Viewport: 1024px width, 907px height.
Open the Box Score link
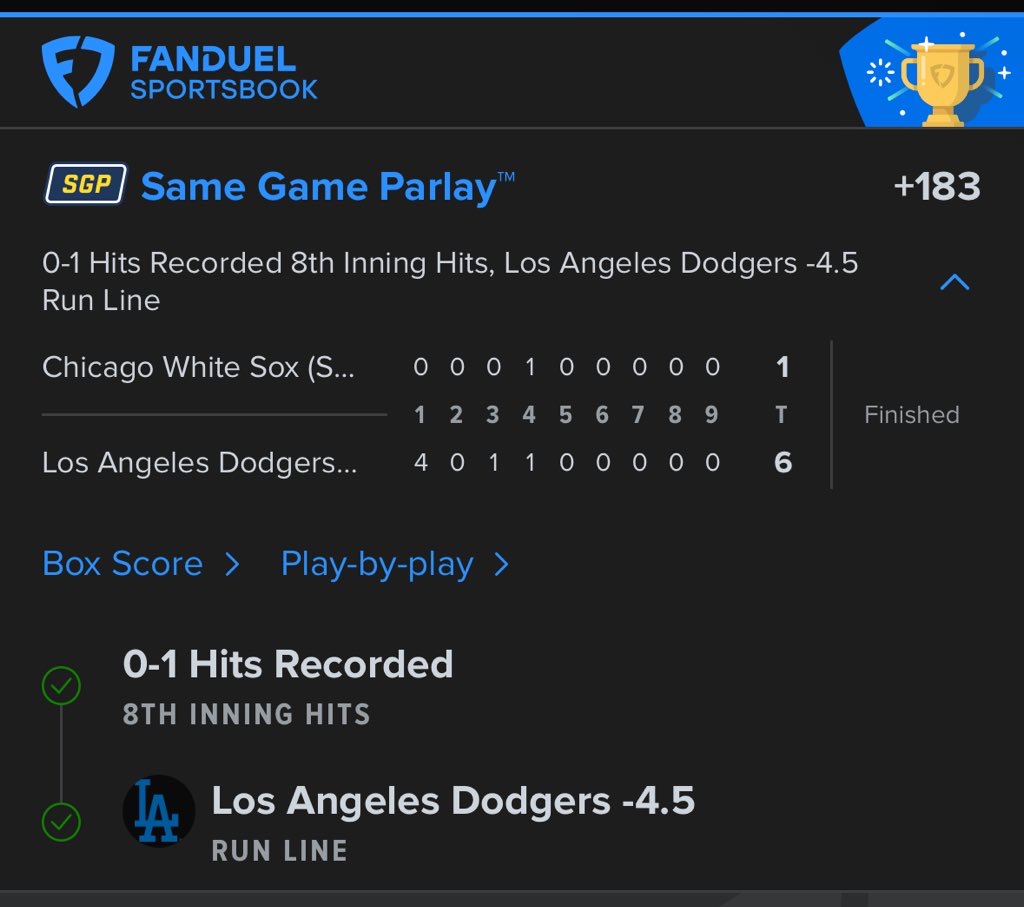click(123, 564)
